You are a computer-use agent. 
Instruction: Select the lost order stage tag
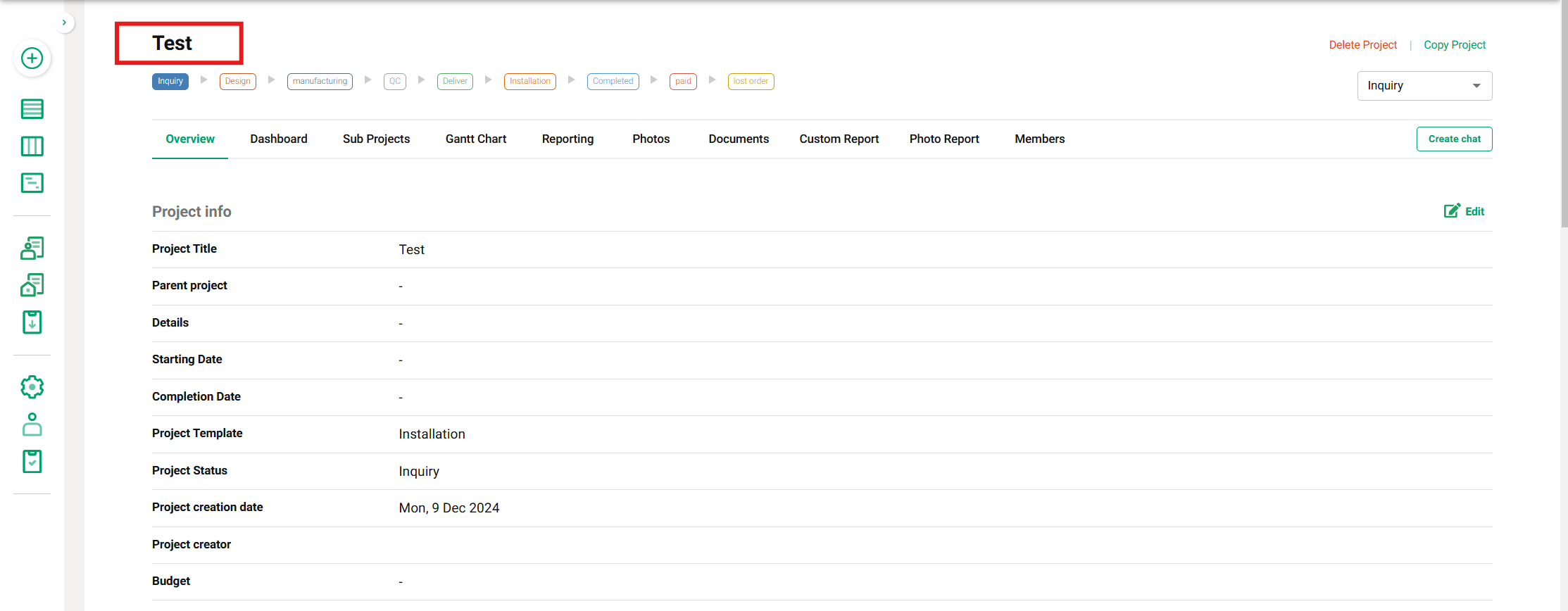[751, 82]
